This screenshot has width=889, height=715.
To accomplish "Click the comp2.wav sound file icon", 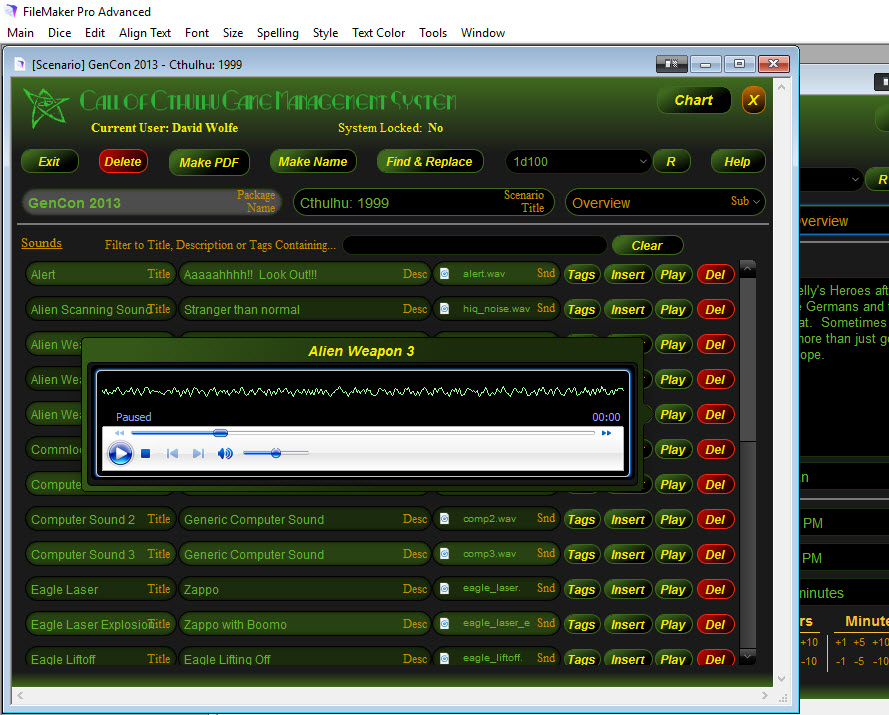I will click(x=444, y=519).
